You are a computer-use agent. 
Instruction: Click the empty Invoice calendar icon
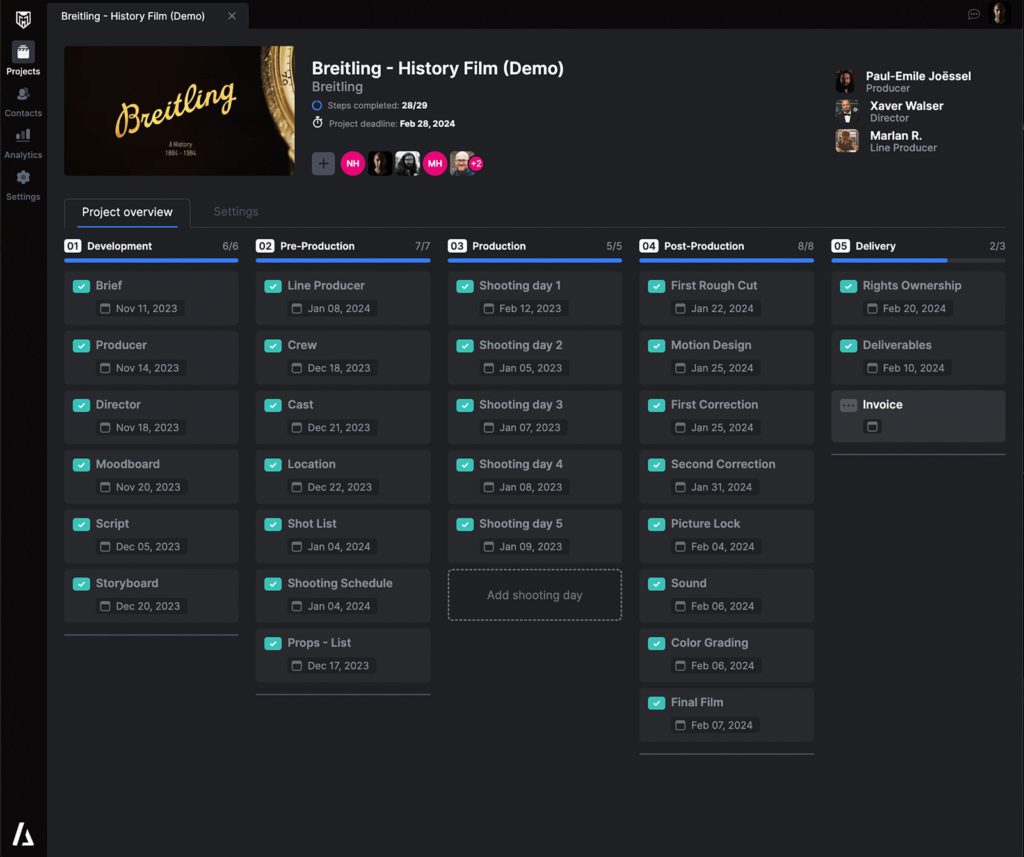pos(872,427)
